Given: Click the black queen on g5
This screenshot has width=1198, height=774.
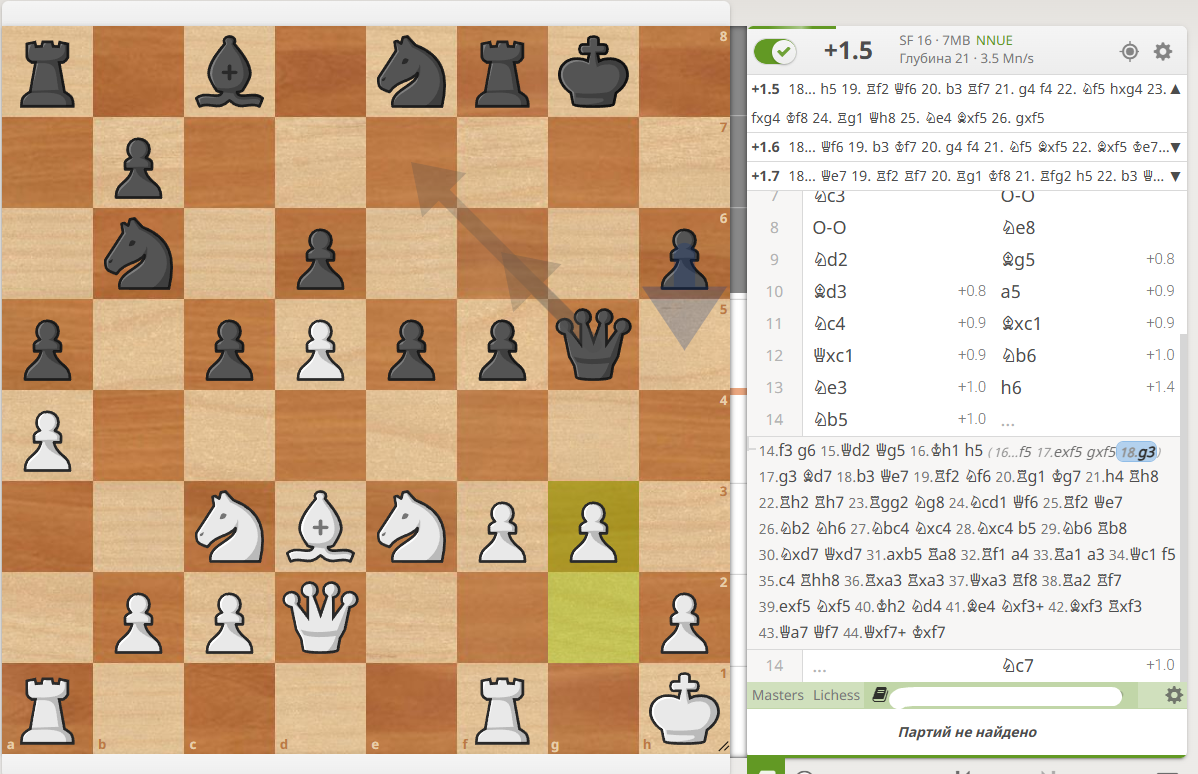Looking at the screenshot, I should pos(593,345).
